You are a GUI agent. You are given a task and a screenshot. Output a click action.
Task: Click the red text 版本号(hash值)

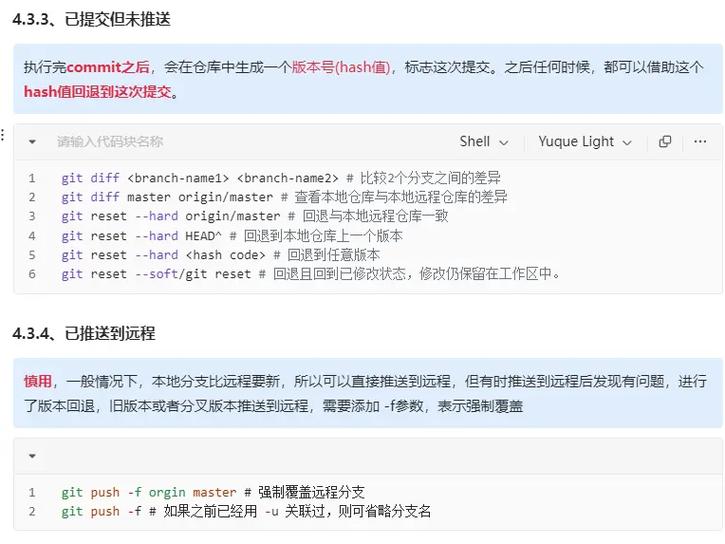pyautogui.click(x=341, y=67)
